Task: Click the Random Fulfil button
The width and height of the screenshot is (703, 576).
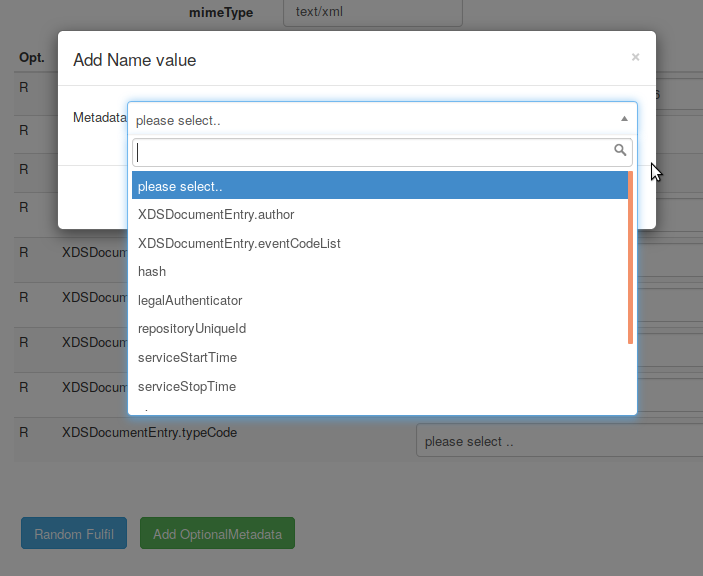Action: click(x=74, y=534)
